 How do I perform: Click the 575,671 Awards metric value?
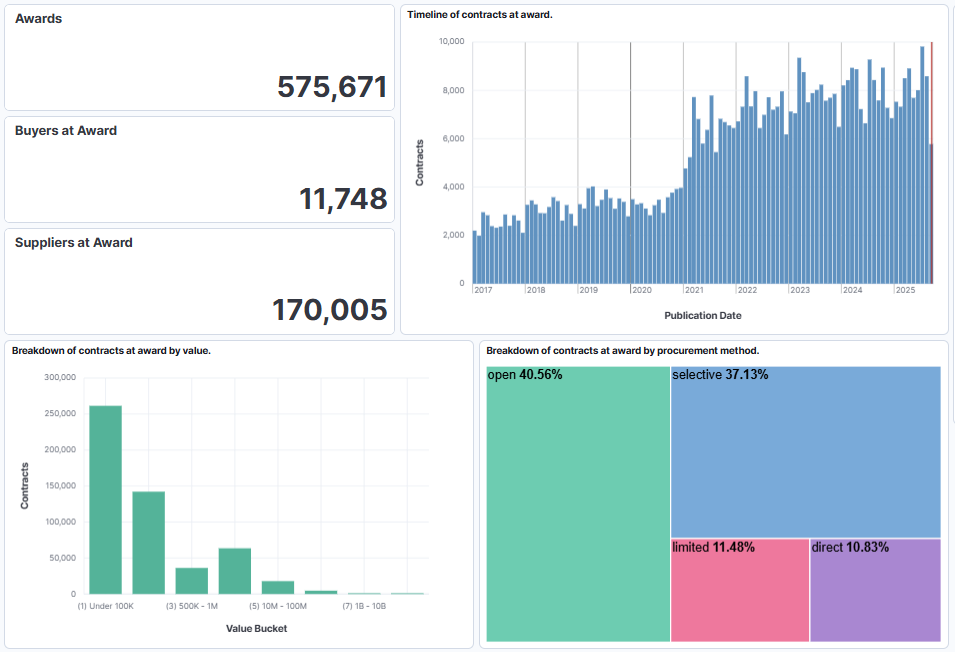pyautogui.click(x=333, y=87)
